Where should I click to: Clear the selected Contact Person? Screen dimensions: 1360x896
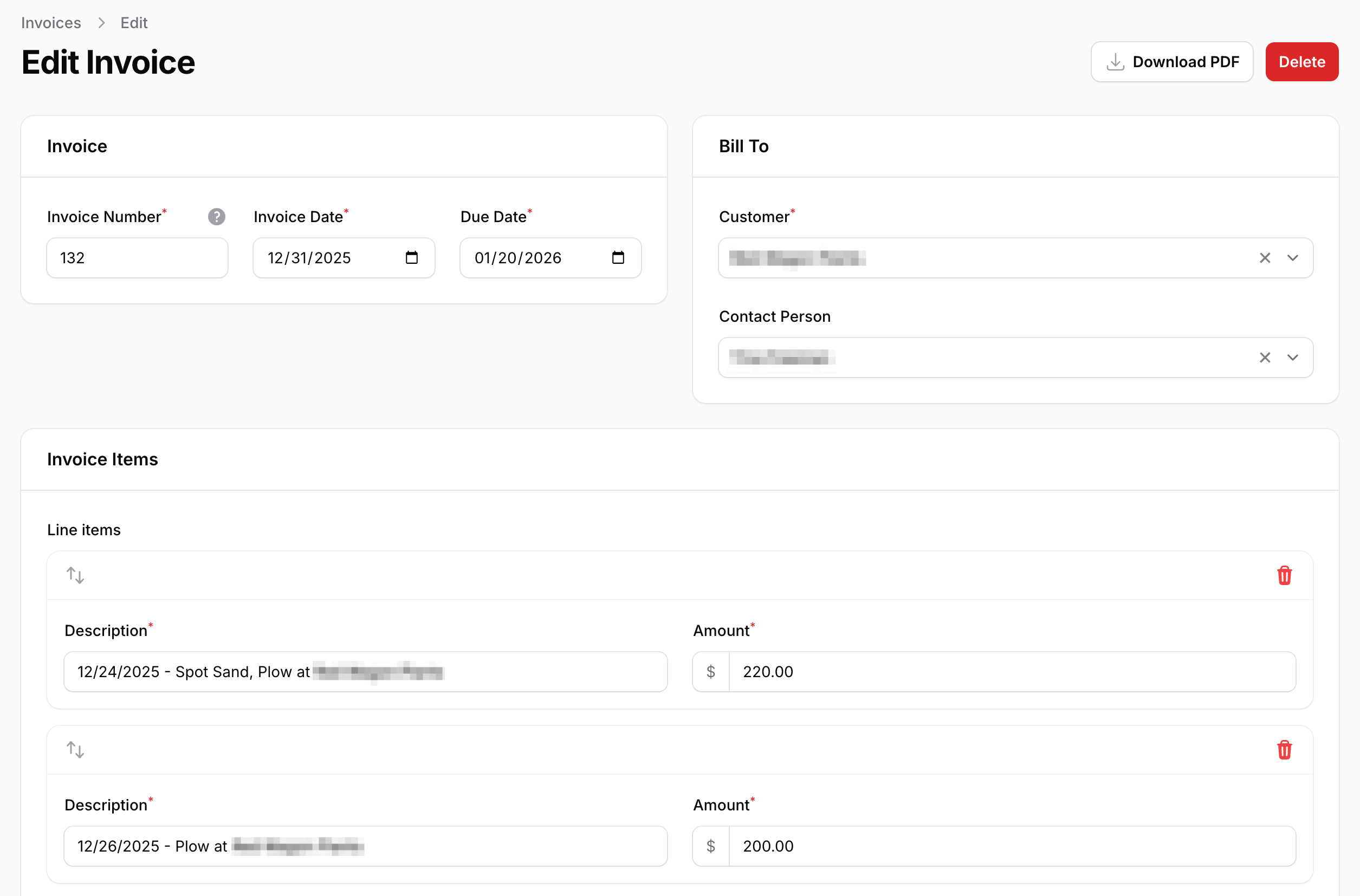pos(1265,358)
